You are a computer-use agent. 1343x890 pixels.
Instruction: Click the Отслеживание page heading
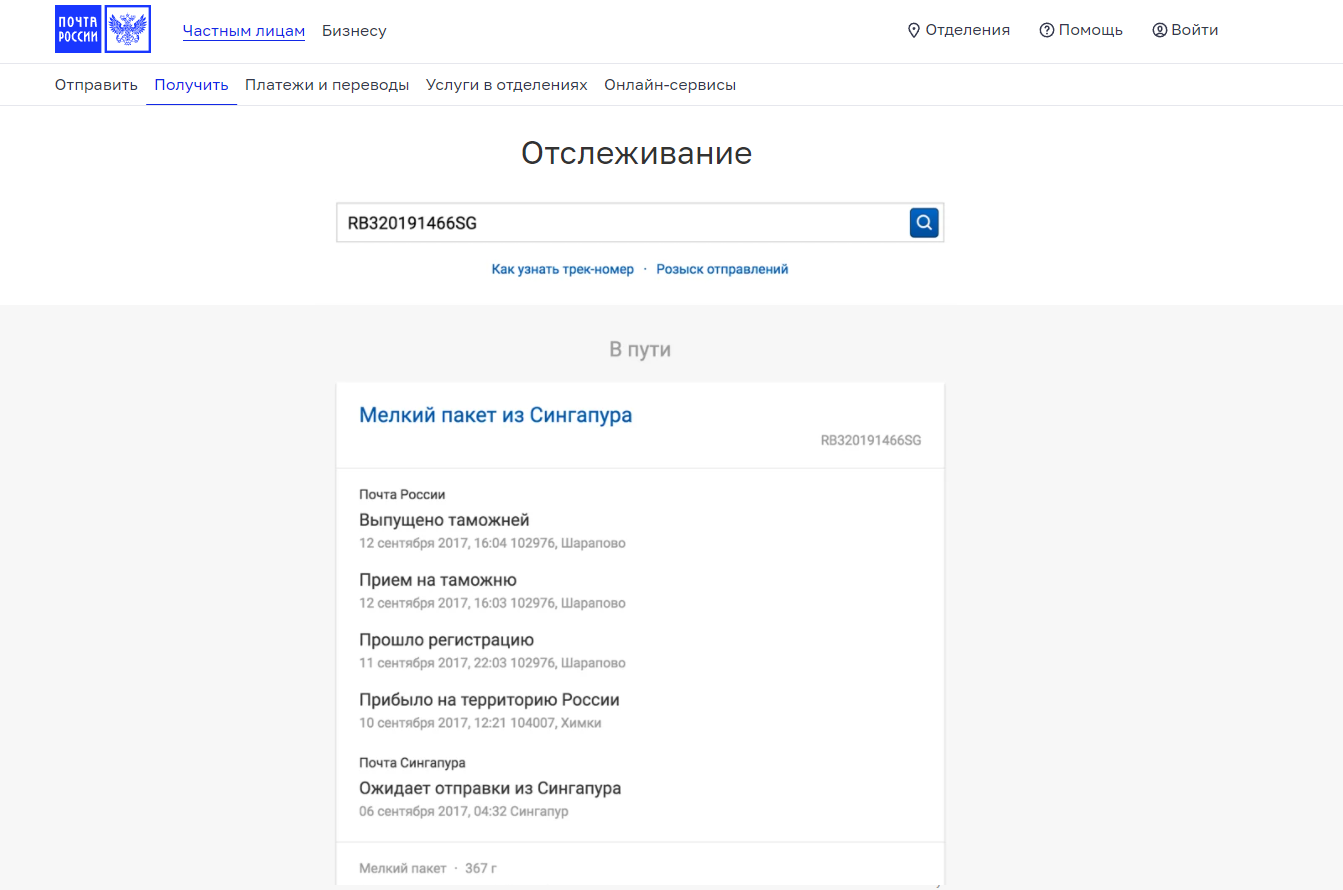(637, 153)
